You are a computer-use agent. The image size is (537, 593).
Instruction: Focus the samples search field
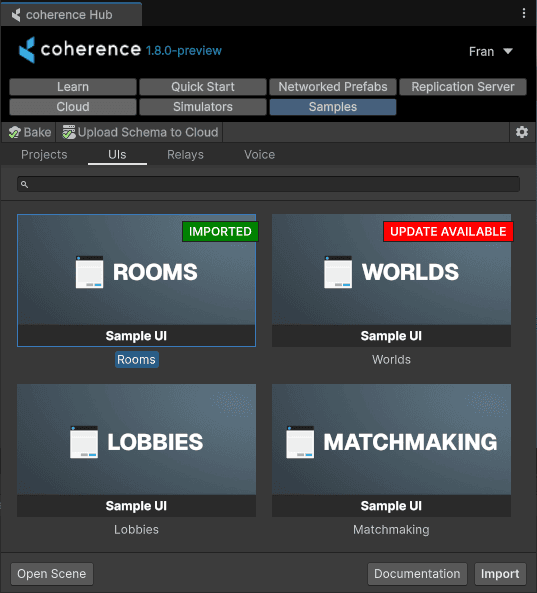click(268, 184)
